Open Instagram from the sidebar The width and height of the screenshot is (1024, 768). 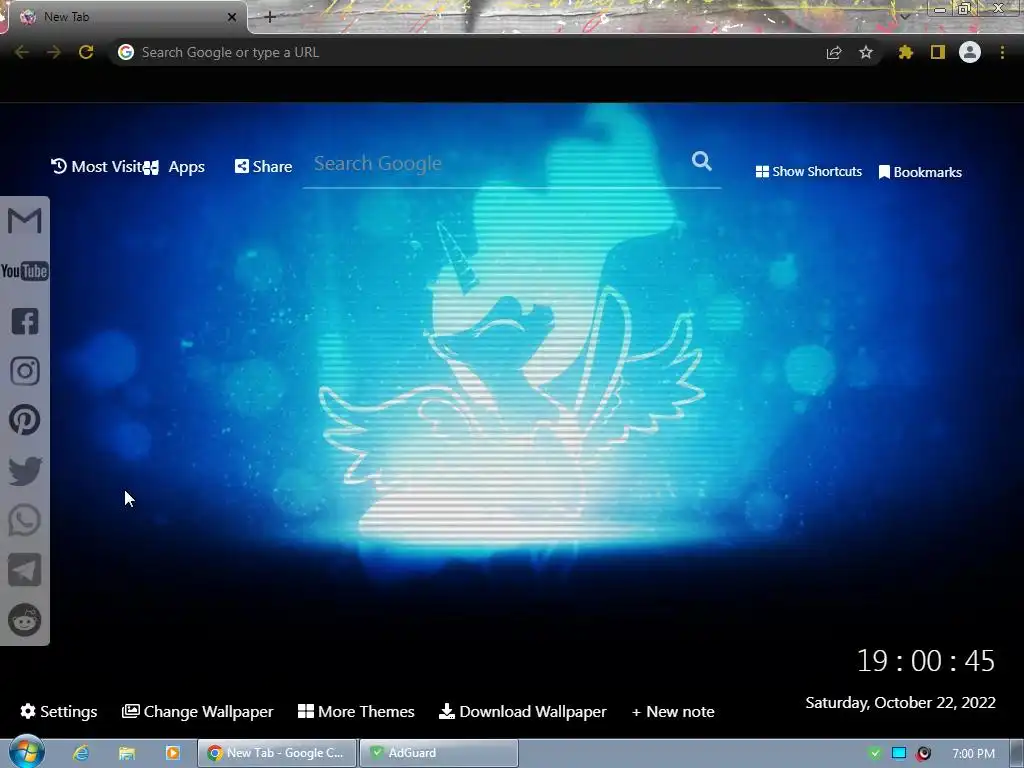(25, 371)
